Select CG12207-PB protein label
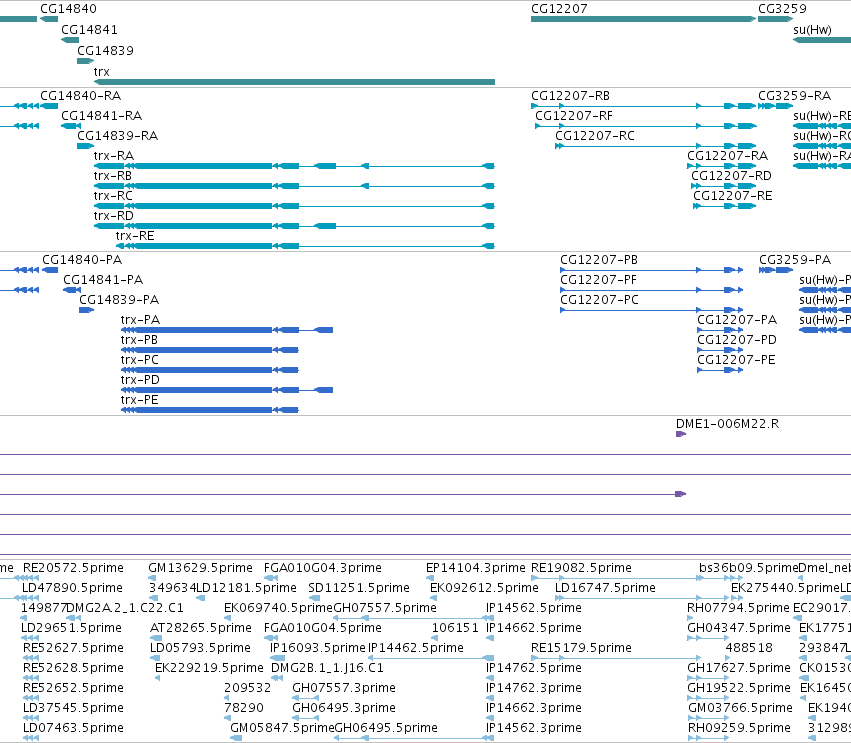The height and width of the screenshot is (743, 851). (x=599, y=261)
